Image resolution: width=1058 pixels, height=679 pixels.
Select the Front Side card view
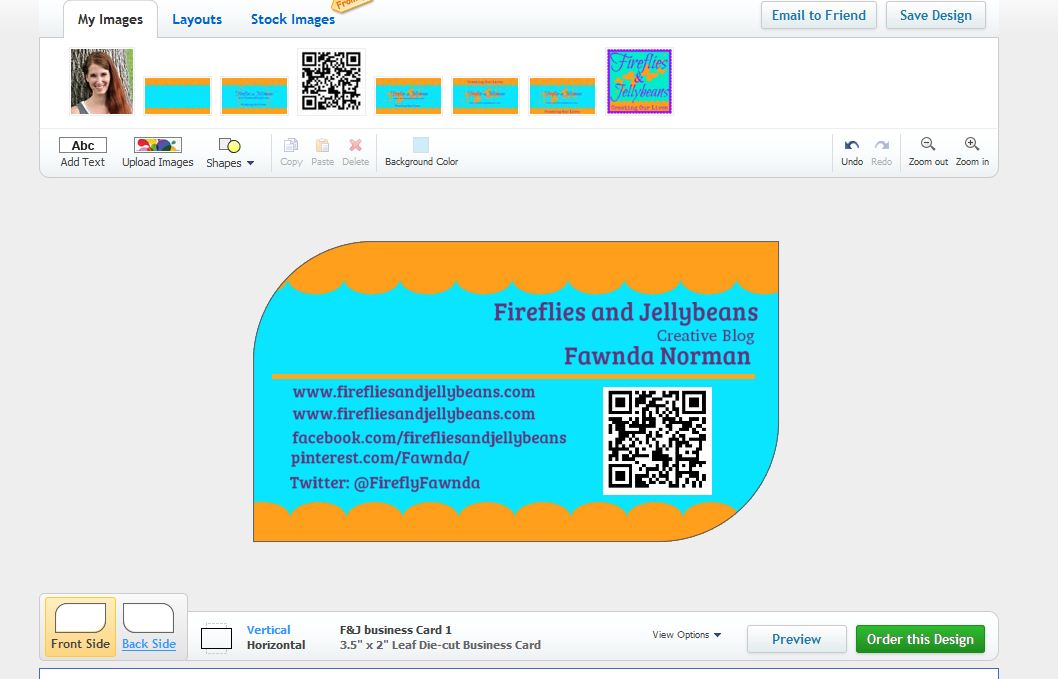click(80, 626)
